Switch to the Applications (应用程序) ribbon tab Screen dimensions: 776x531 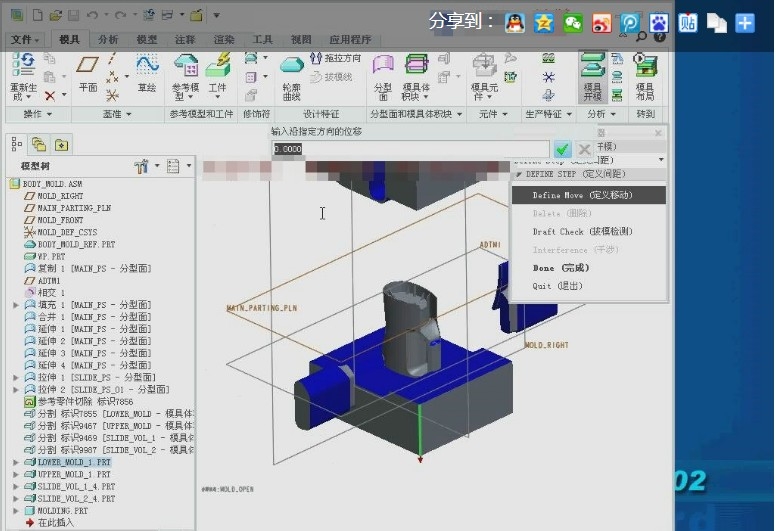point(350,40)
